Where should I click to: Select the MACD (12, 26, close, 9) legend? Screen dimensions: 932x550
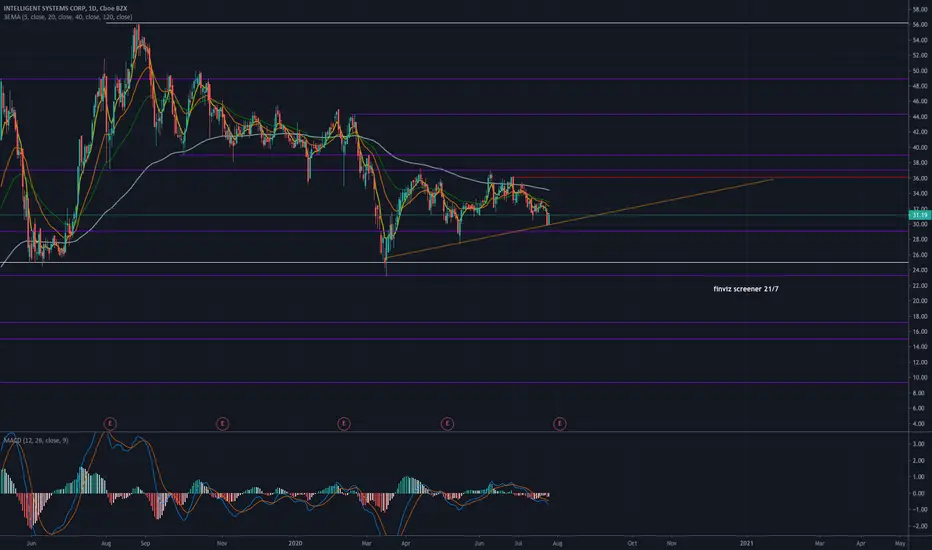36,440
